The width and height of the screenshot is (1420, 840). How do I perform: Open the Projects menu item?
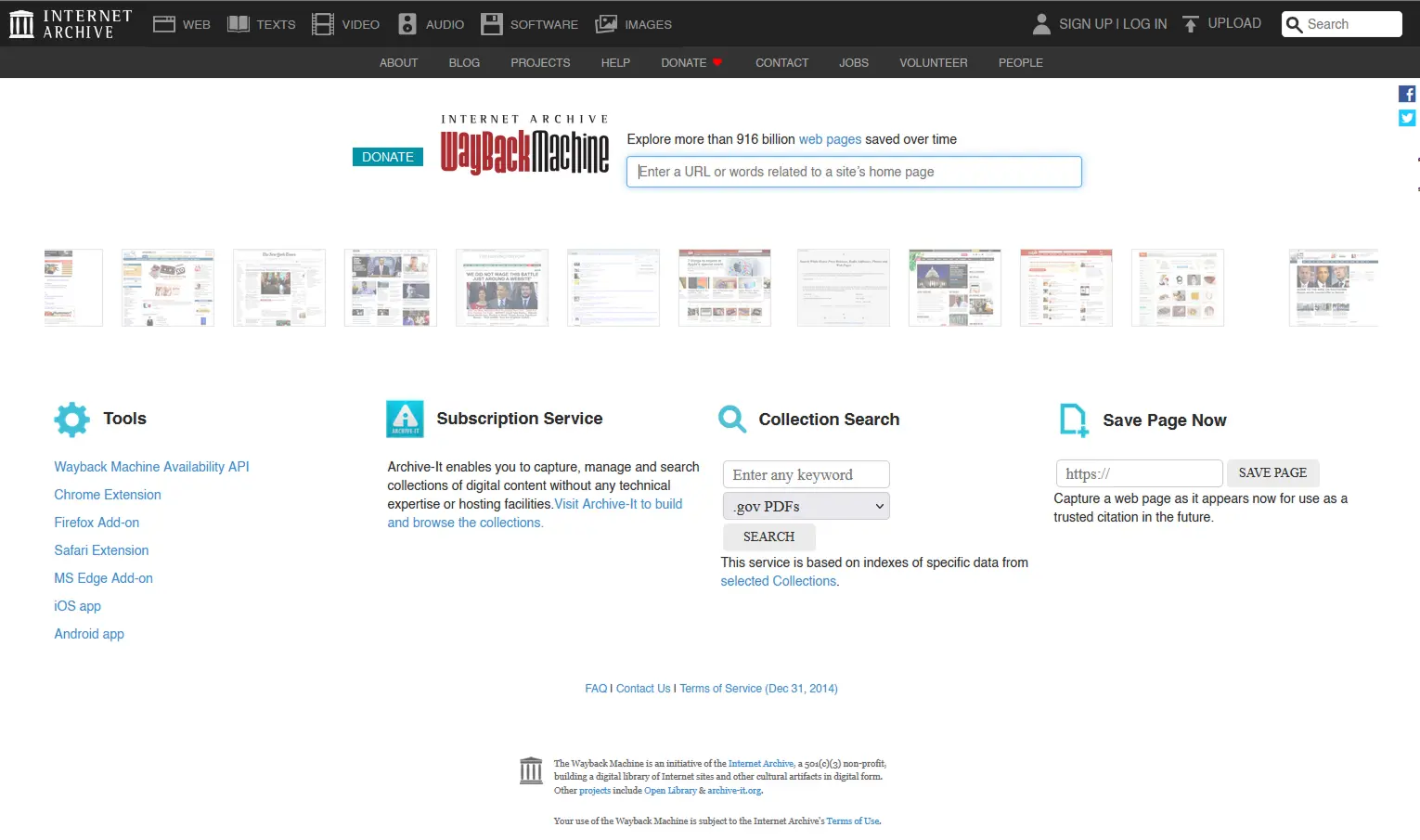540,63
